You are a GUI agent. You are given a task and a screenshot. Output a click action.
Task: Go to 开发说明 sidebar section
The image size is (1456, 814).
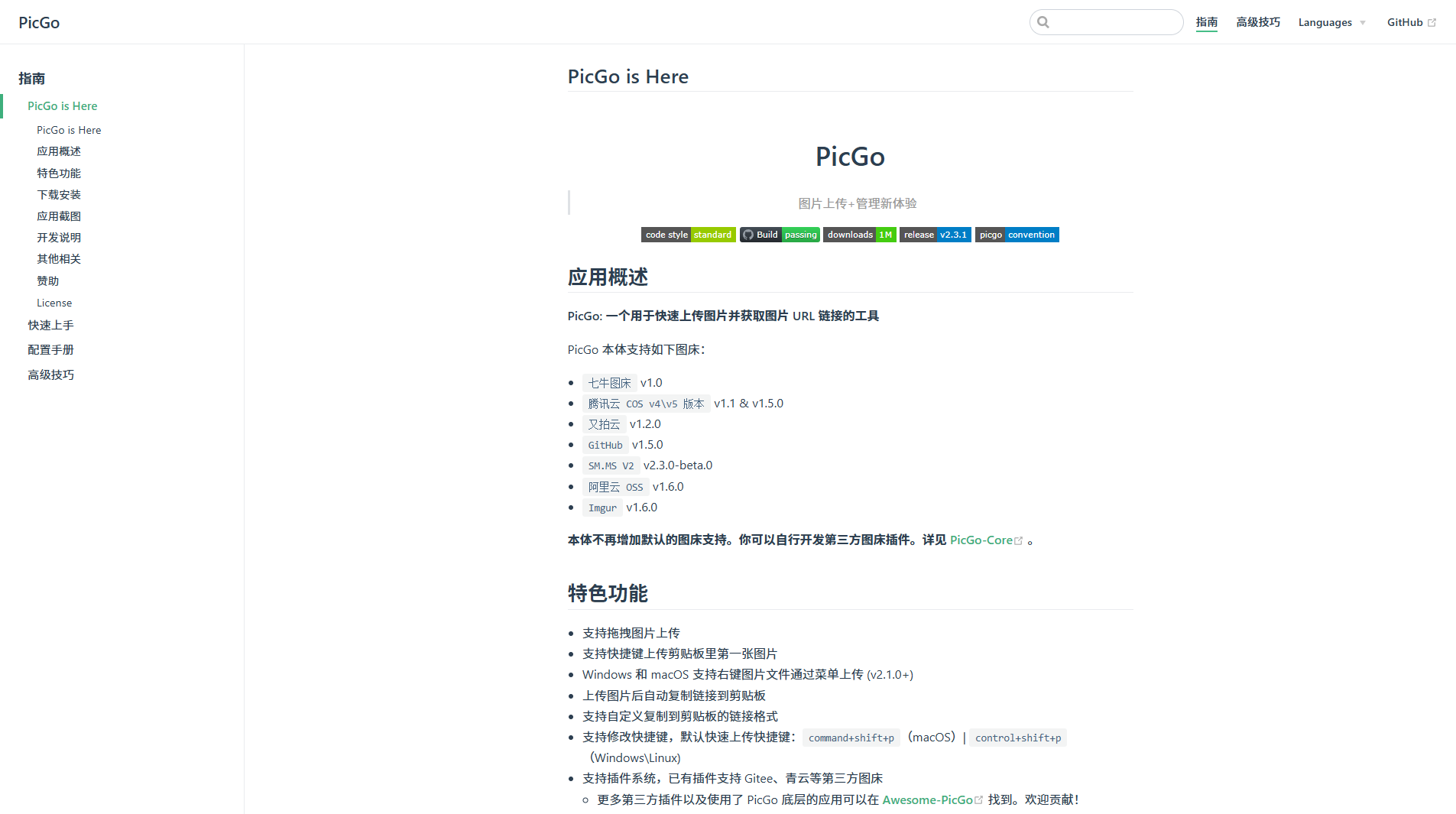59,238
